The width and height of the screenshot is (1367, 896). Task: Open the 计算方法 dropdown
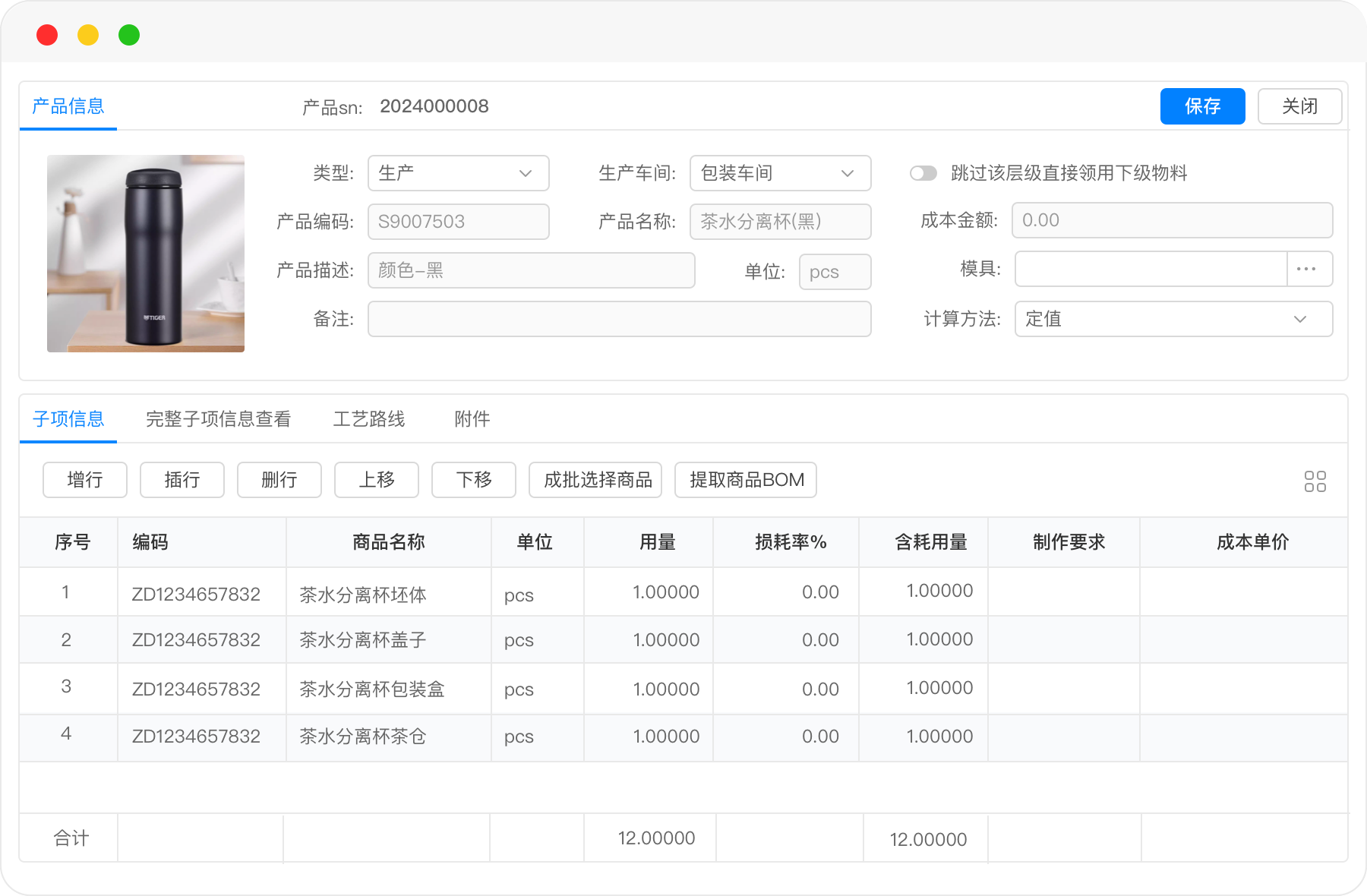(x=1173, y=319)
